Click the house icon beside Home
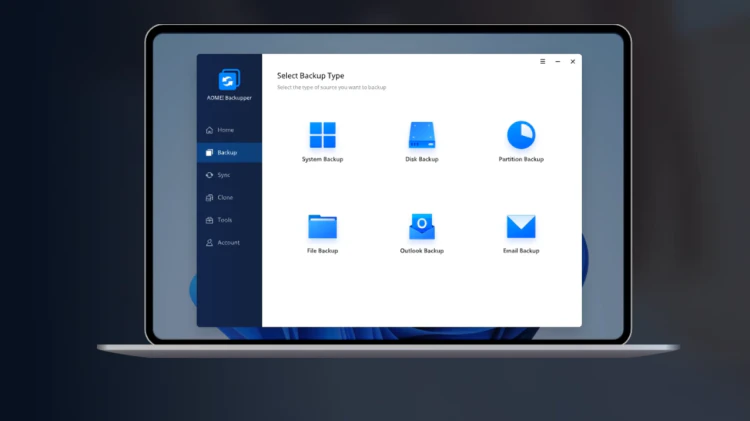750x421 pixels. [209, 130]
